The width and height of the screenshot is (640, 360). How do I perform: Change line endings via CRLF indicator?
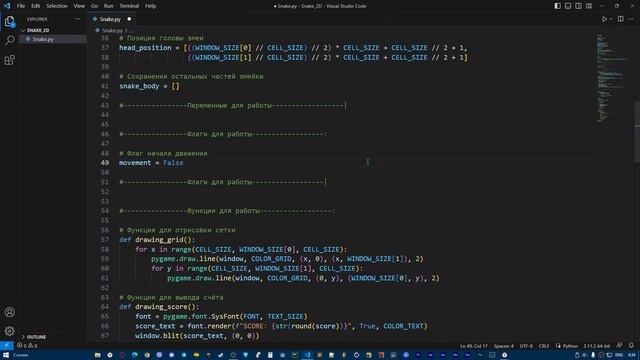[544, 346]
